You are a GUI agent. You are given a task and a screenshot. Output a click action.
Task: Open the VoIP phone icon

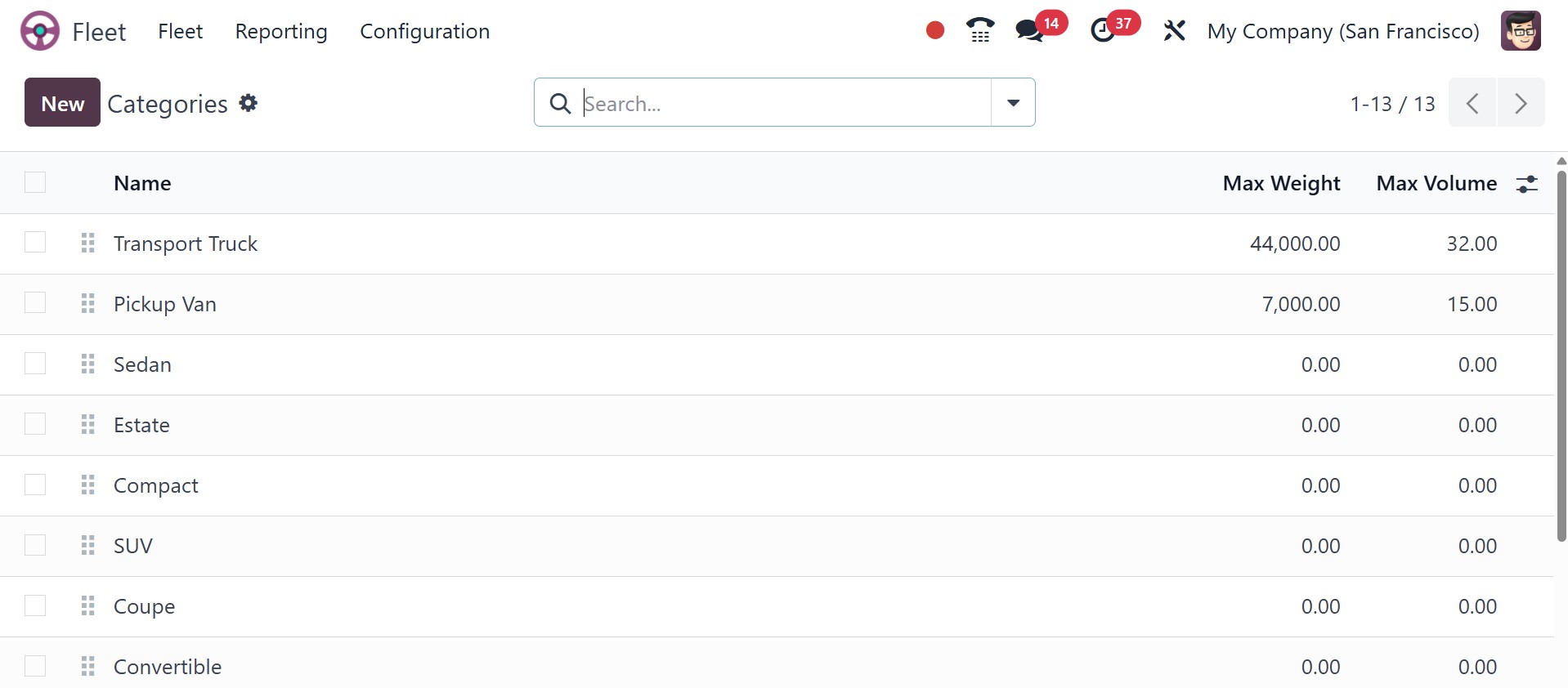point(979,31)
